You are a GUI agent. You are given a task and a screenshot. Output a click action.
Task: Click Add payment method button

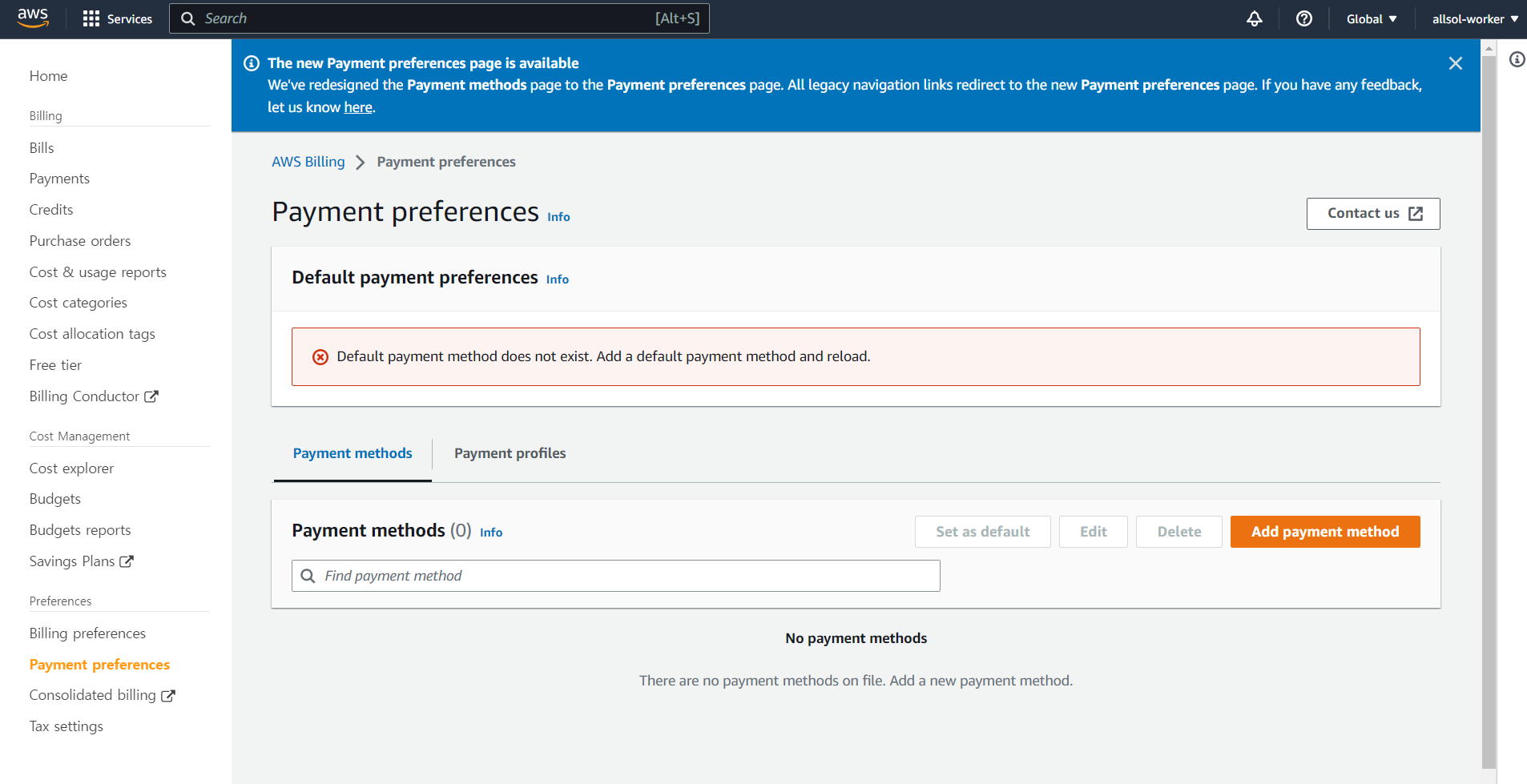click(1325, 532)
